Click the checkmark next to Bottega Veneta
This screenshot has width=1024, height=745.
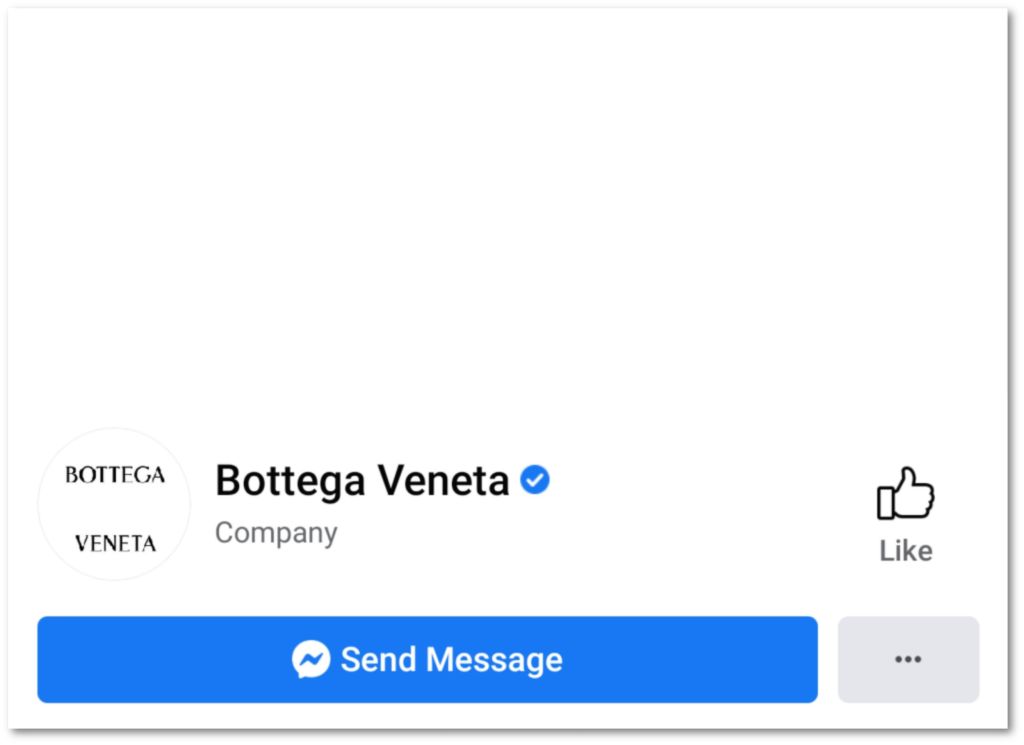(x=535, y=481)
